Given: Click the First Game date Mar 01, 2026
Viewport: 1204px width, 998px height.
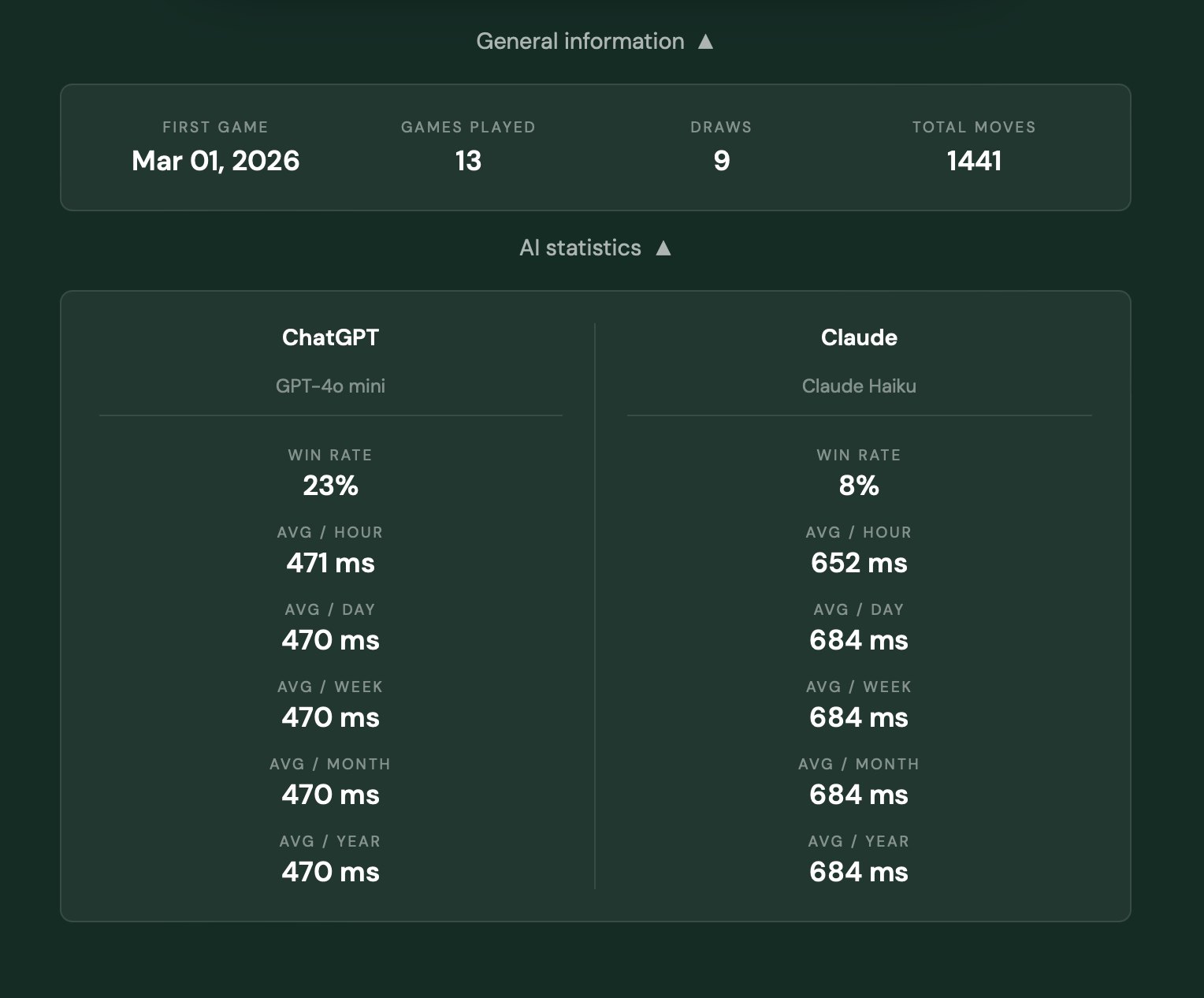Looking at the screenshot, I should (x=216, y=162).
